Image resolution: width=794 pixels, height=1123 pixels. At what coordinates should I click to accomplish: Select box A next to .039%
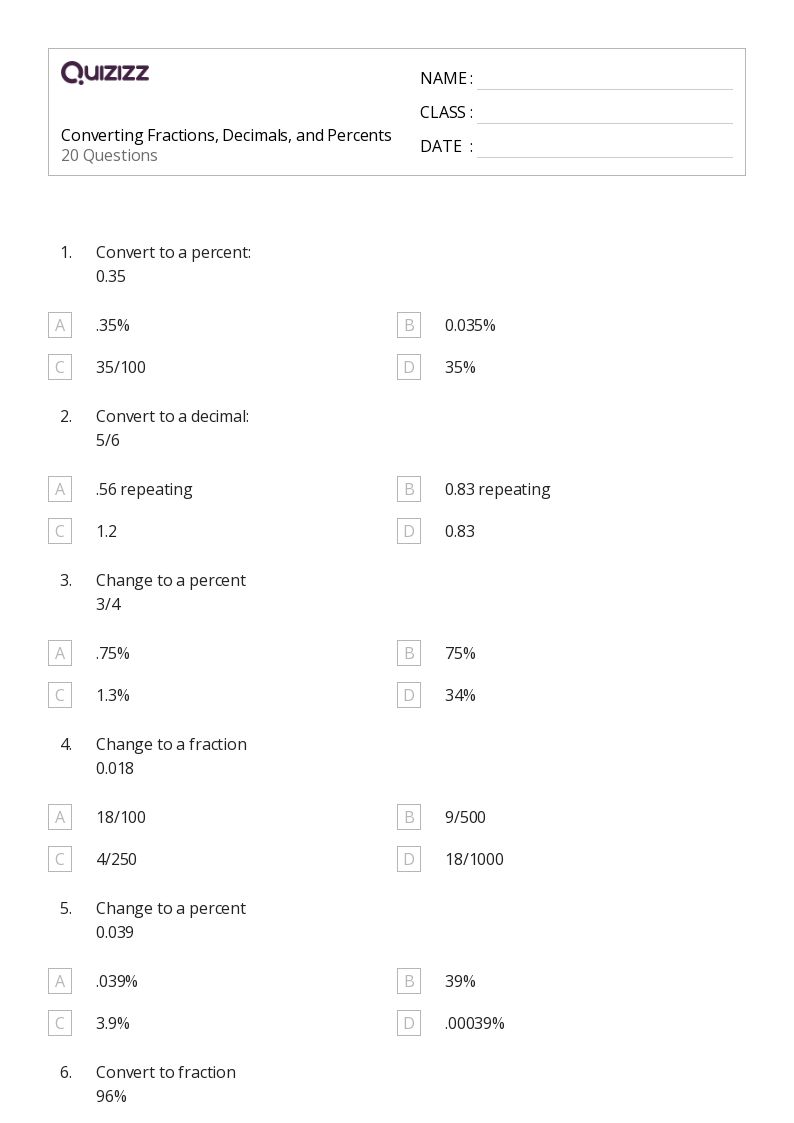coord(60,981)
